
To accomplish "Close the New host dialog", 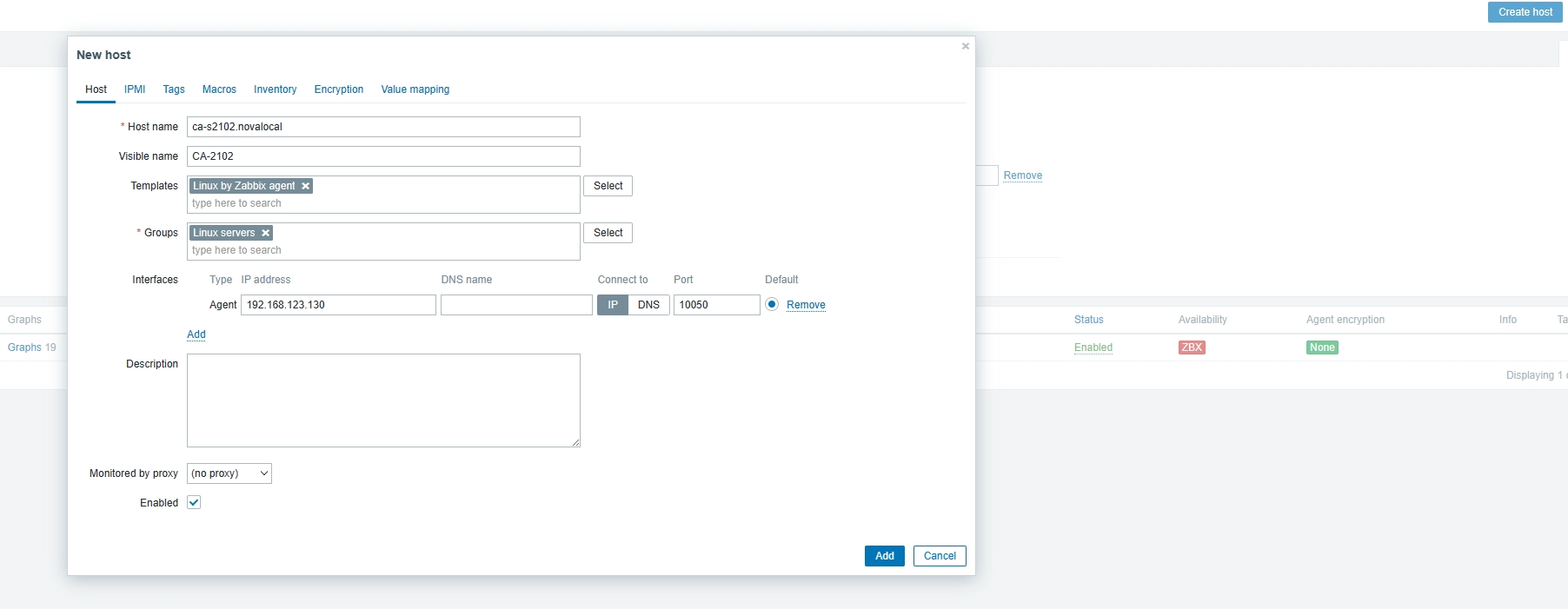I will pos(965,46).
